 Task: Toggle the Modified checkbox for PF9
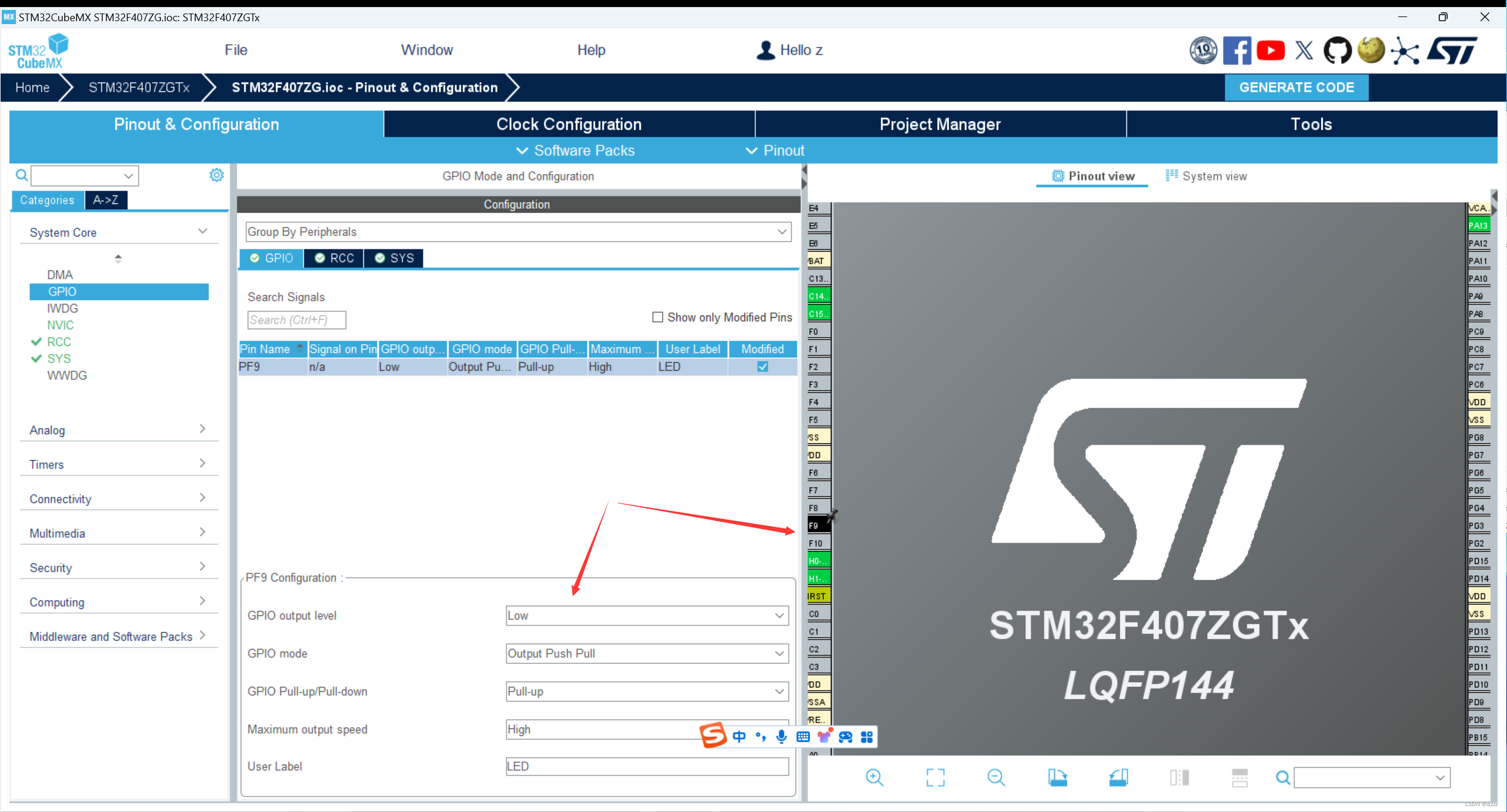(763, 366)
